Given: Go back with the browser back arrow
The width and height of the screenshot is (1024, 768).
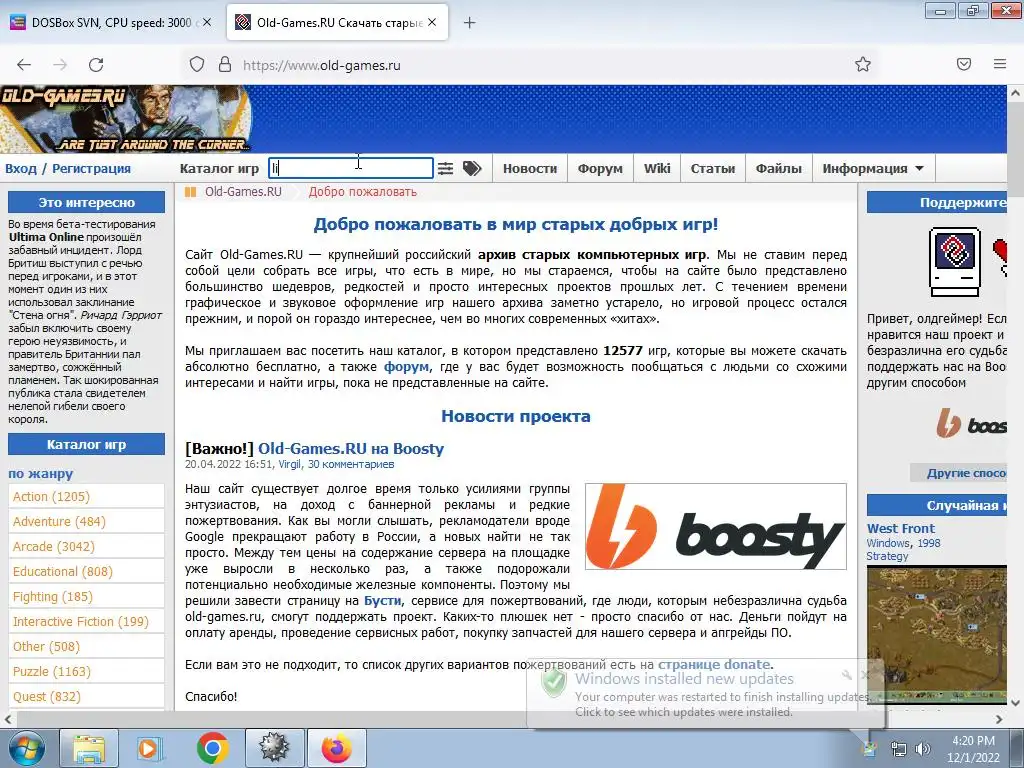Looking at the screenshot, I should click(24, 65).
